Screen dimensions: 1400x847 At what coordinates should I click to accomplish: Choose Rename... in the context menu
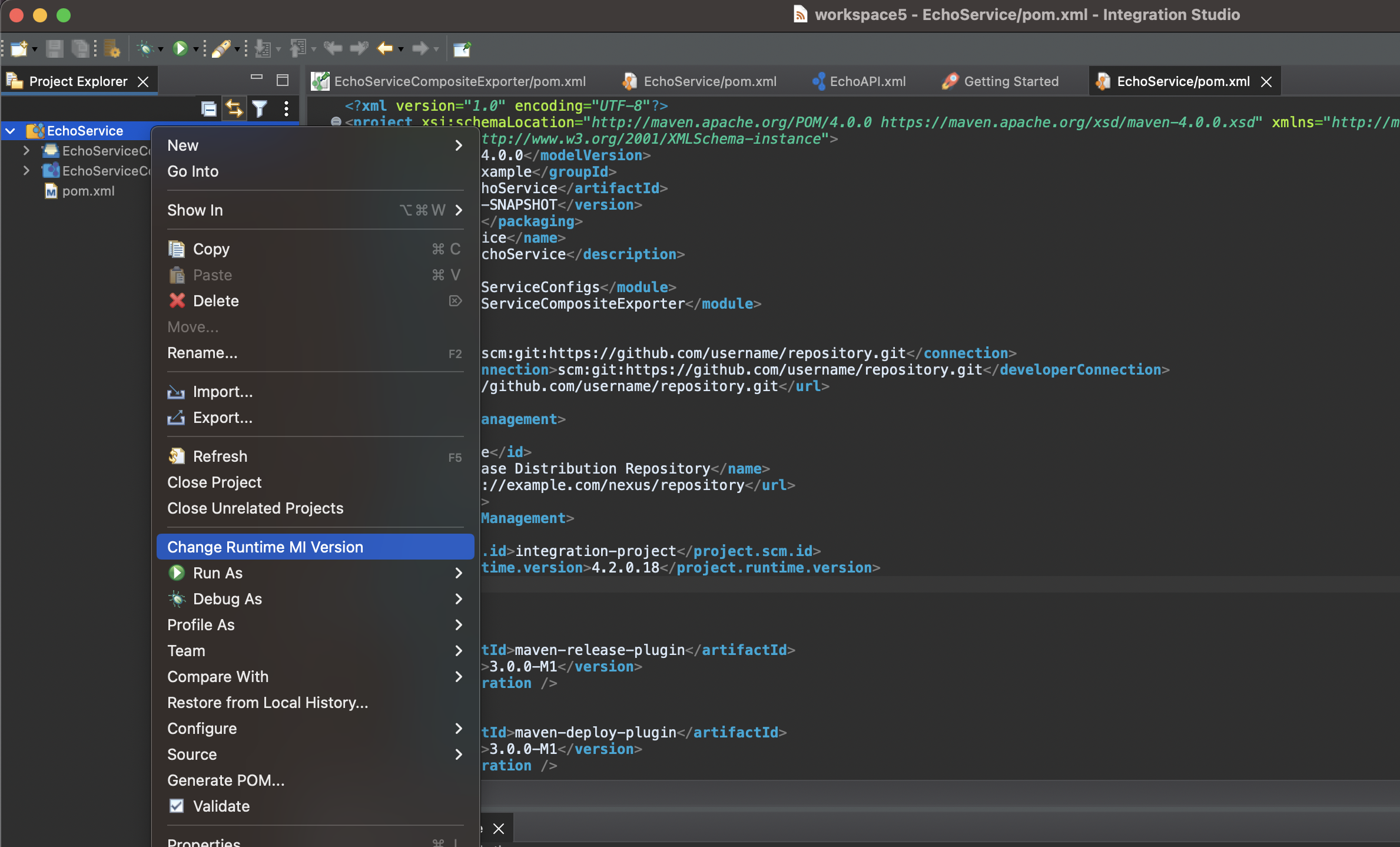pyautogui.click(x=315, y=352)
